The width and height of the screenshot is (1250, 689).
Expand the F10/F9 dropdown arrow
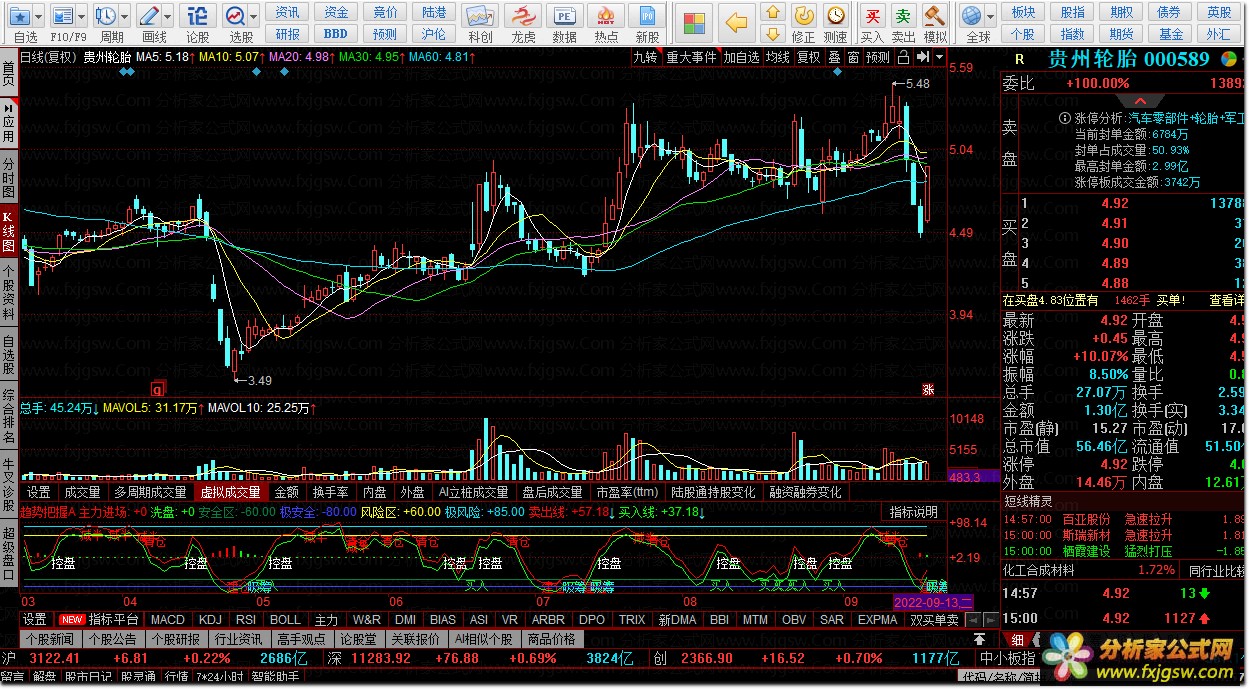[81, 17]
